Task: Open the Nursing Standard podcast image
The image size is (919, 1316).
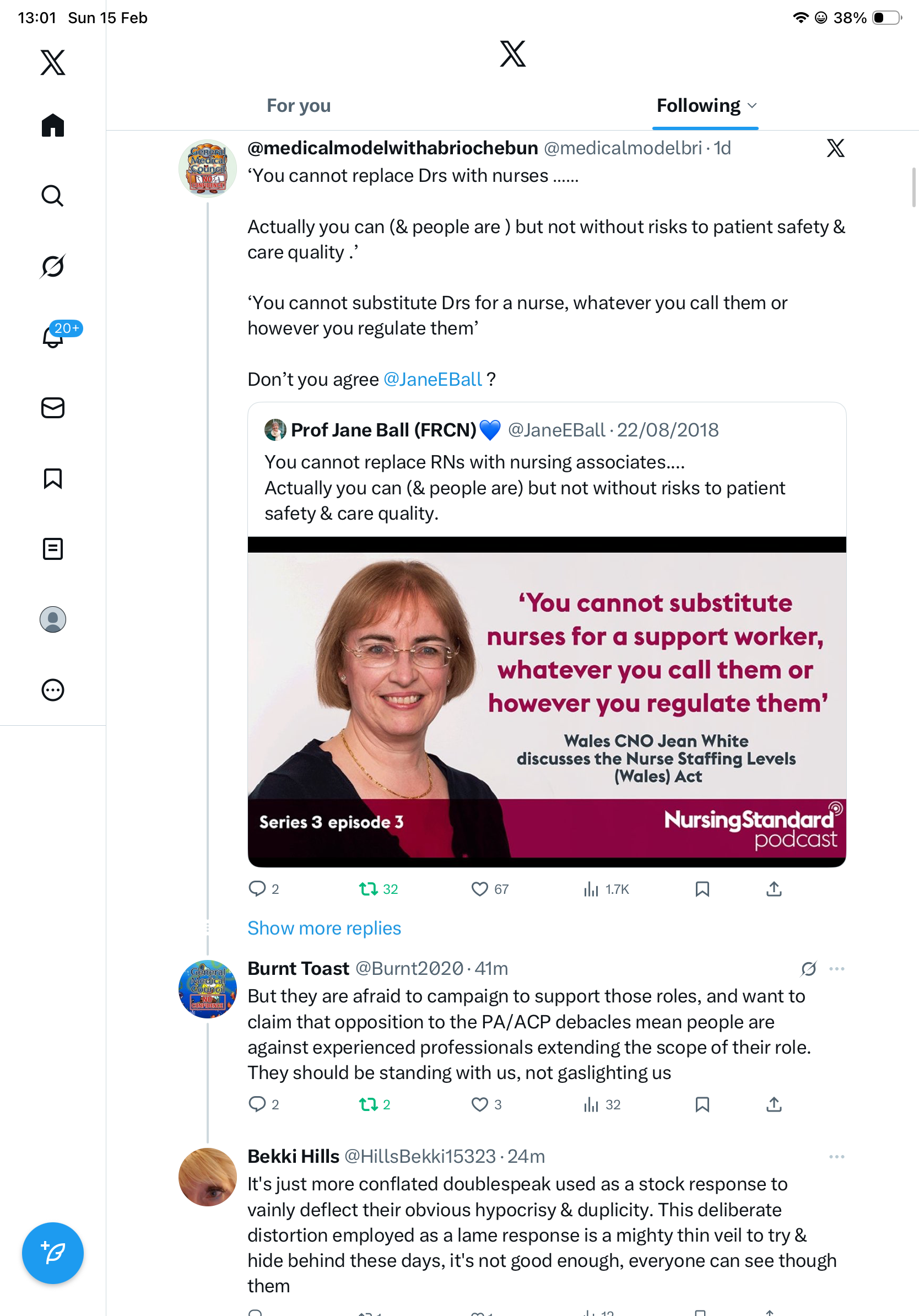Action: click(x=547, y=702)
